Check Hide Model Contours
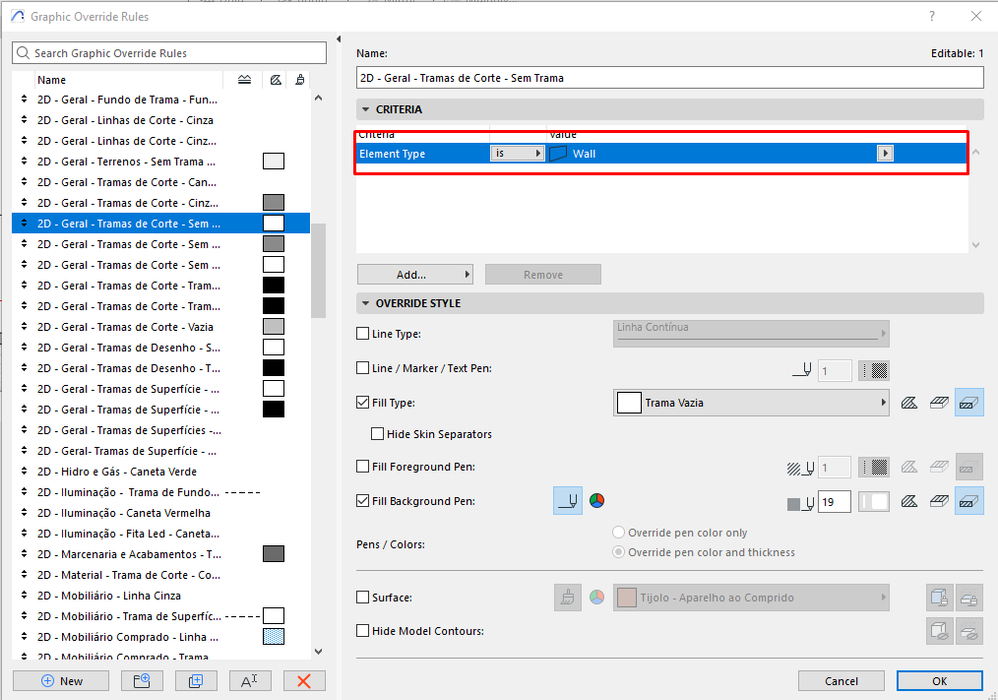Screen dimensions: 998x700 (363, 631)
